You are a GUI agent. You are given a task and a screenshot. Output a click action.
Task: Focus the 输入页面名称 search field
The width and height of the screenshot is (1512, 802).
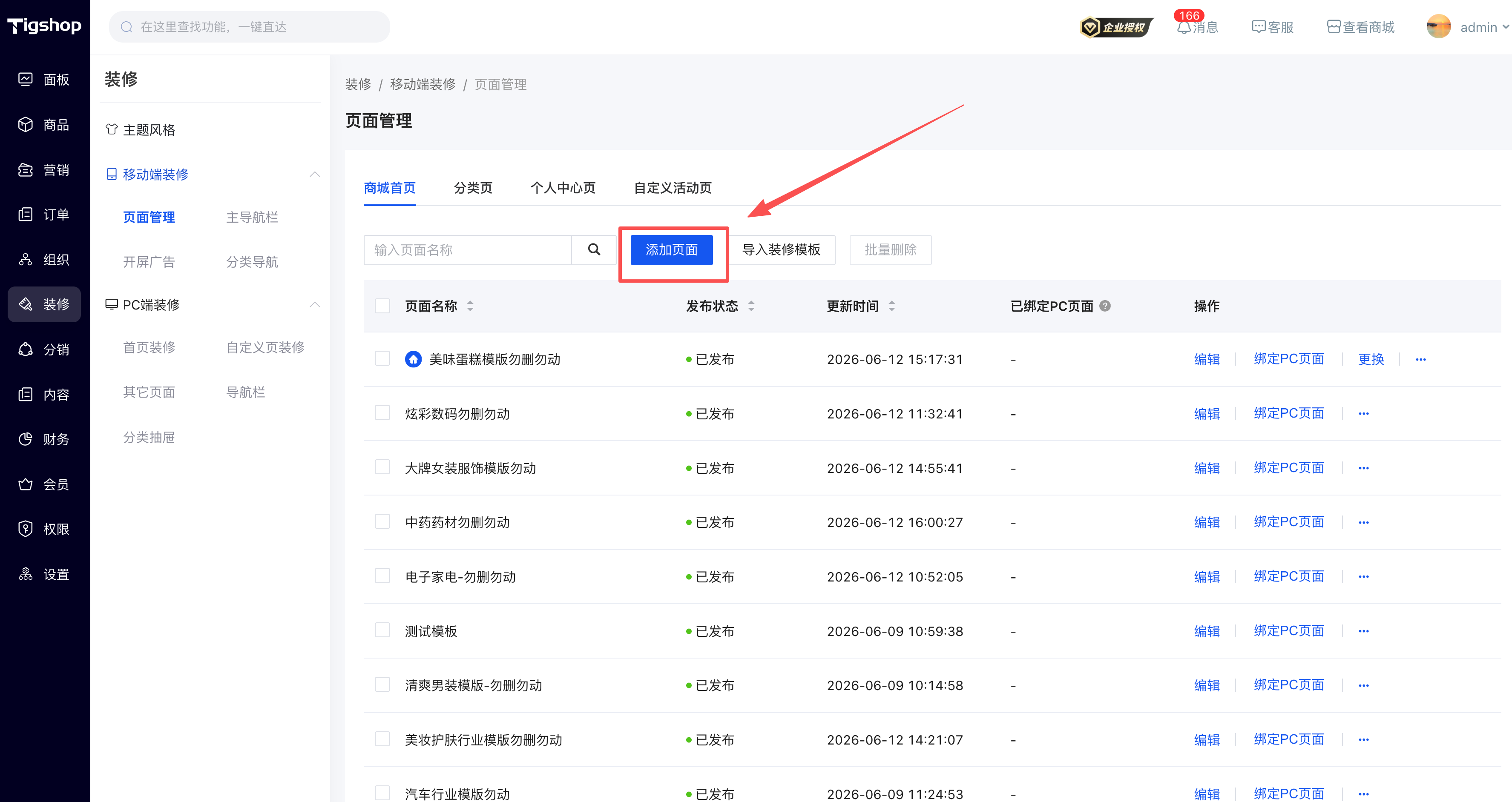click(467, 250)
